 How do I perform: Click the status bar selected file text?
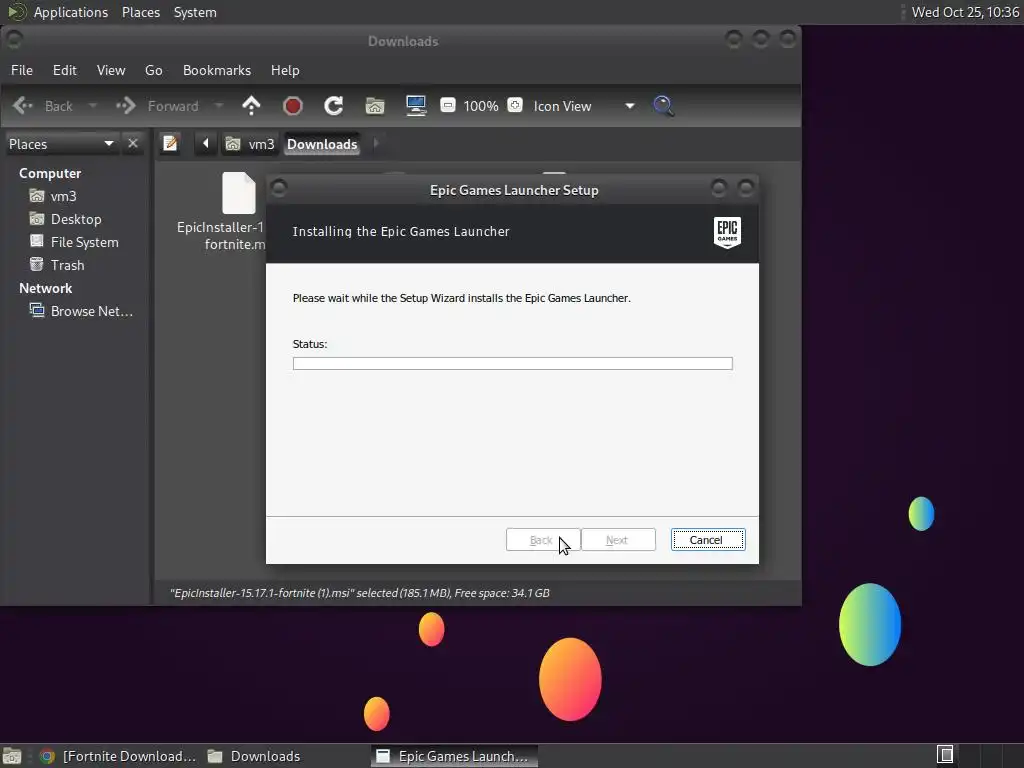360,593
